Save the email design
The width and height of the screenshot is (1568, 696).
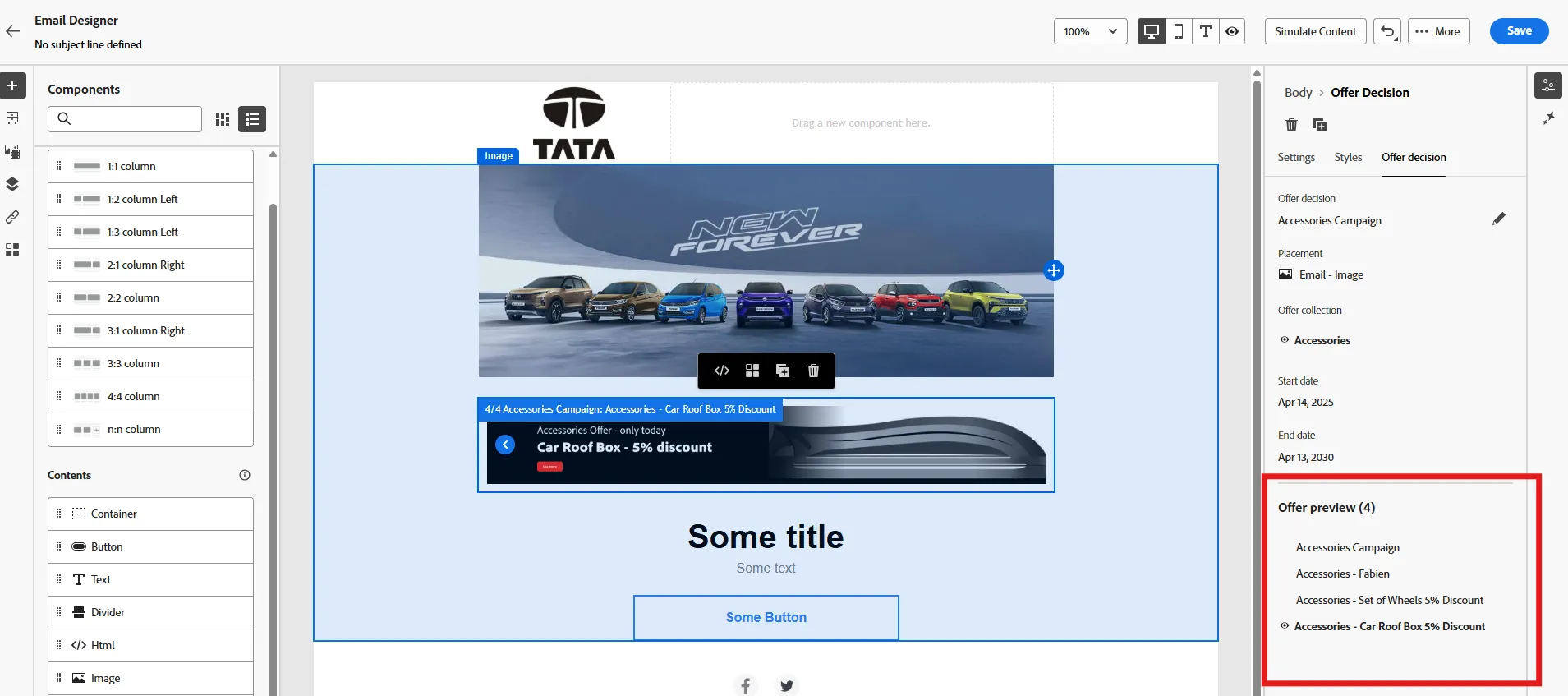(1520, 31)
